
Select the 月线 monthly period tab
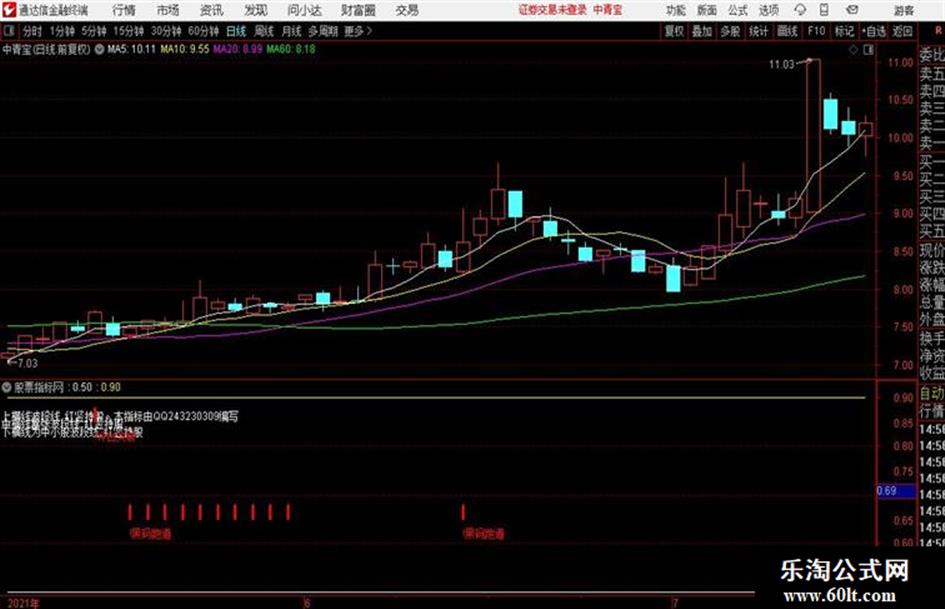pos(292,31)
